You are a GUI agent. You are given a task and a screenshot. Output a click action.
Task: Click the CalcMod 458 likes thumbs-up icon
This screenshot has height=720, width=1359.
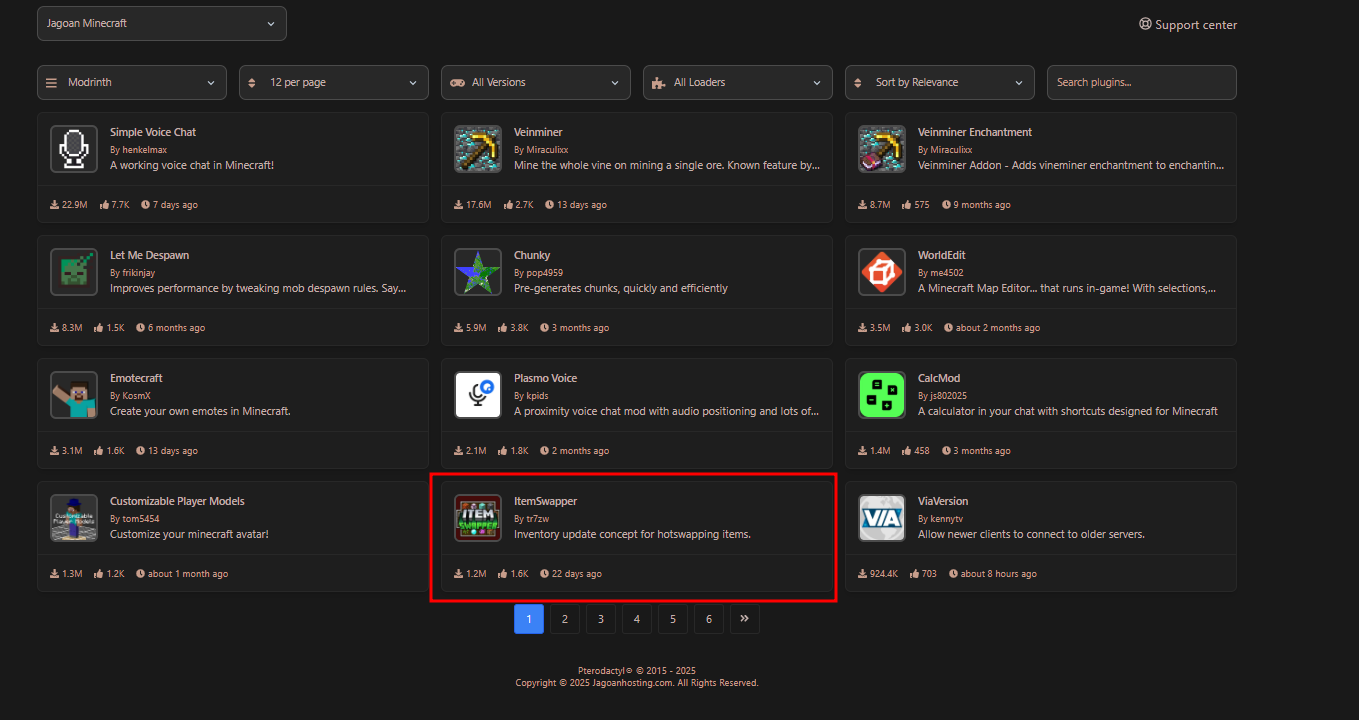coord(906,451)
